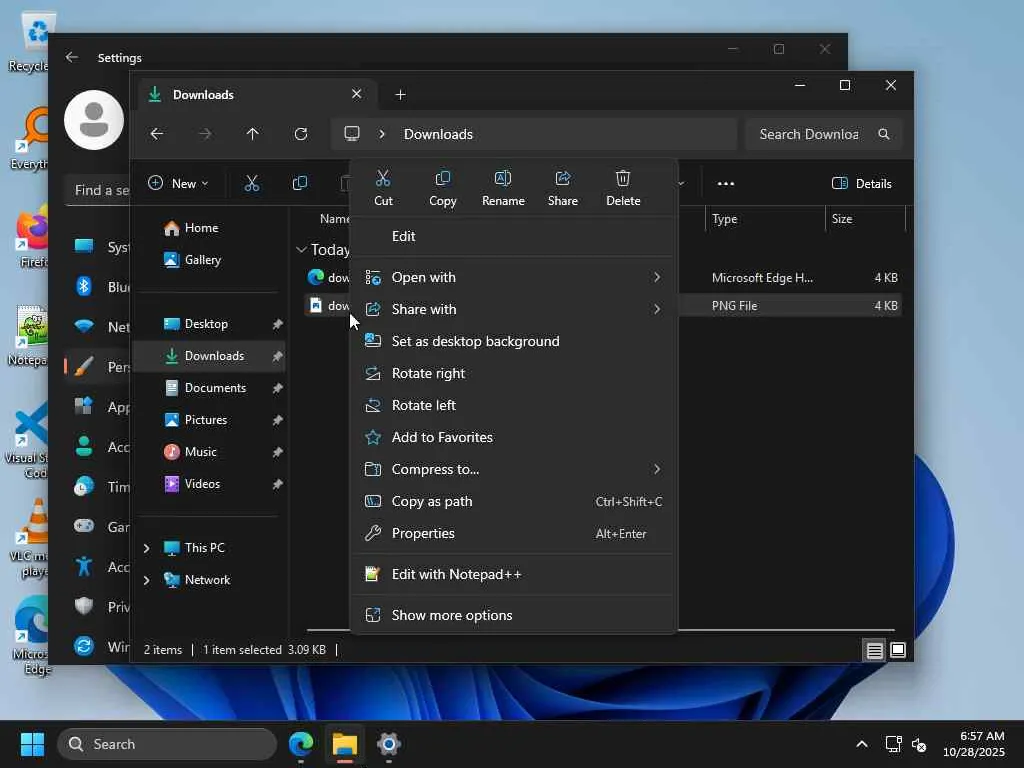Select Rotate right
Viewport: 1024px width, 768px height.
pos(514,374)
